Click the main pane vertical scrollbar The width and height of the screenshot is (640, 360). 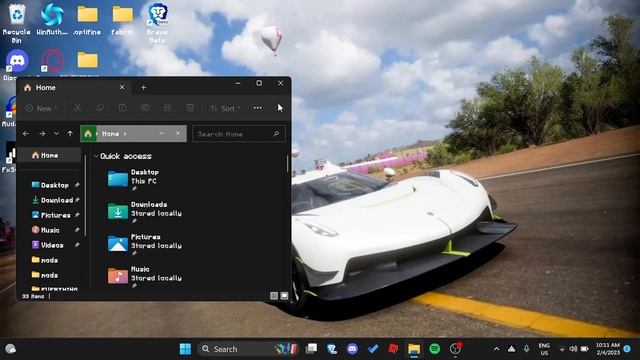point(287,164)
